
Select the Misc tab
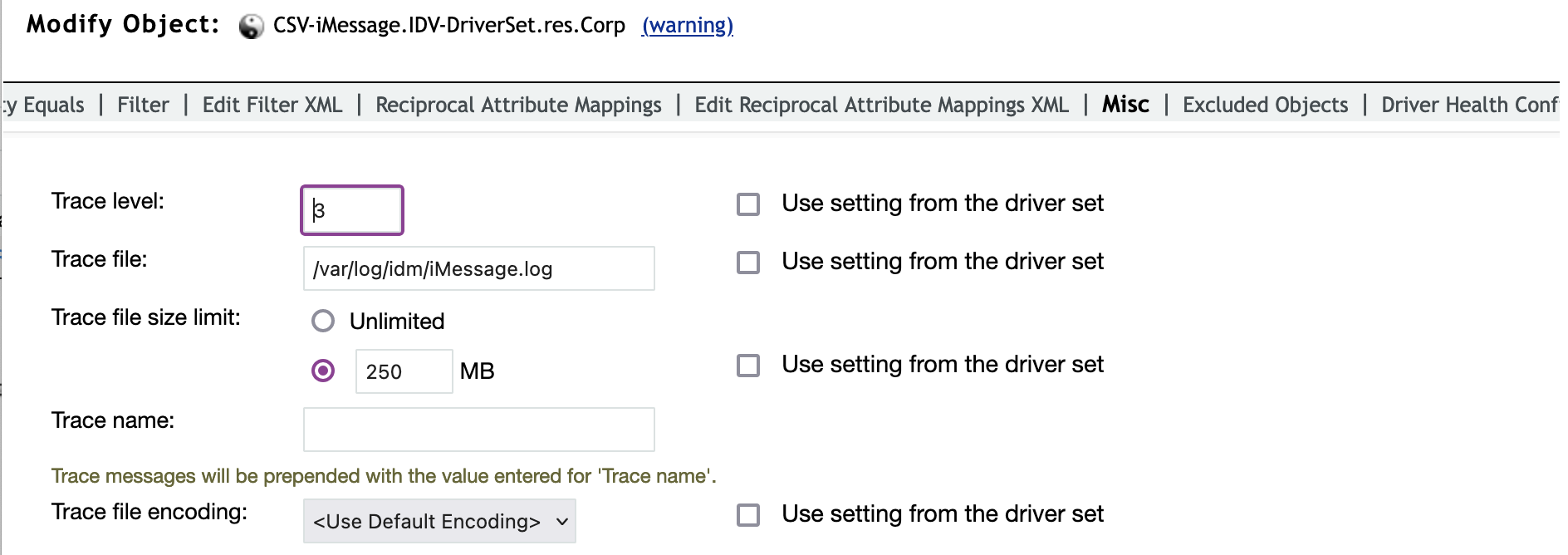pyautogui.click(x=1125, y=105)
